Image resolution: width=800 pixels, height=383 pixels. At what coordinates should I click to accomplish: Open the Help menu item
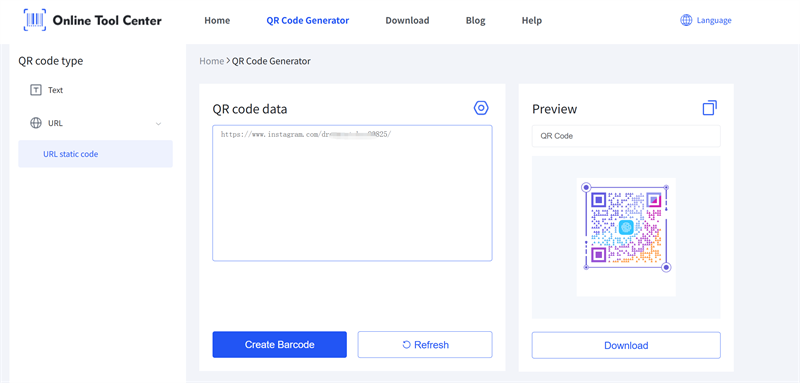coord(532,21)
